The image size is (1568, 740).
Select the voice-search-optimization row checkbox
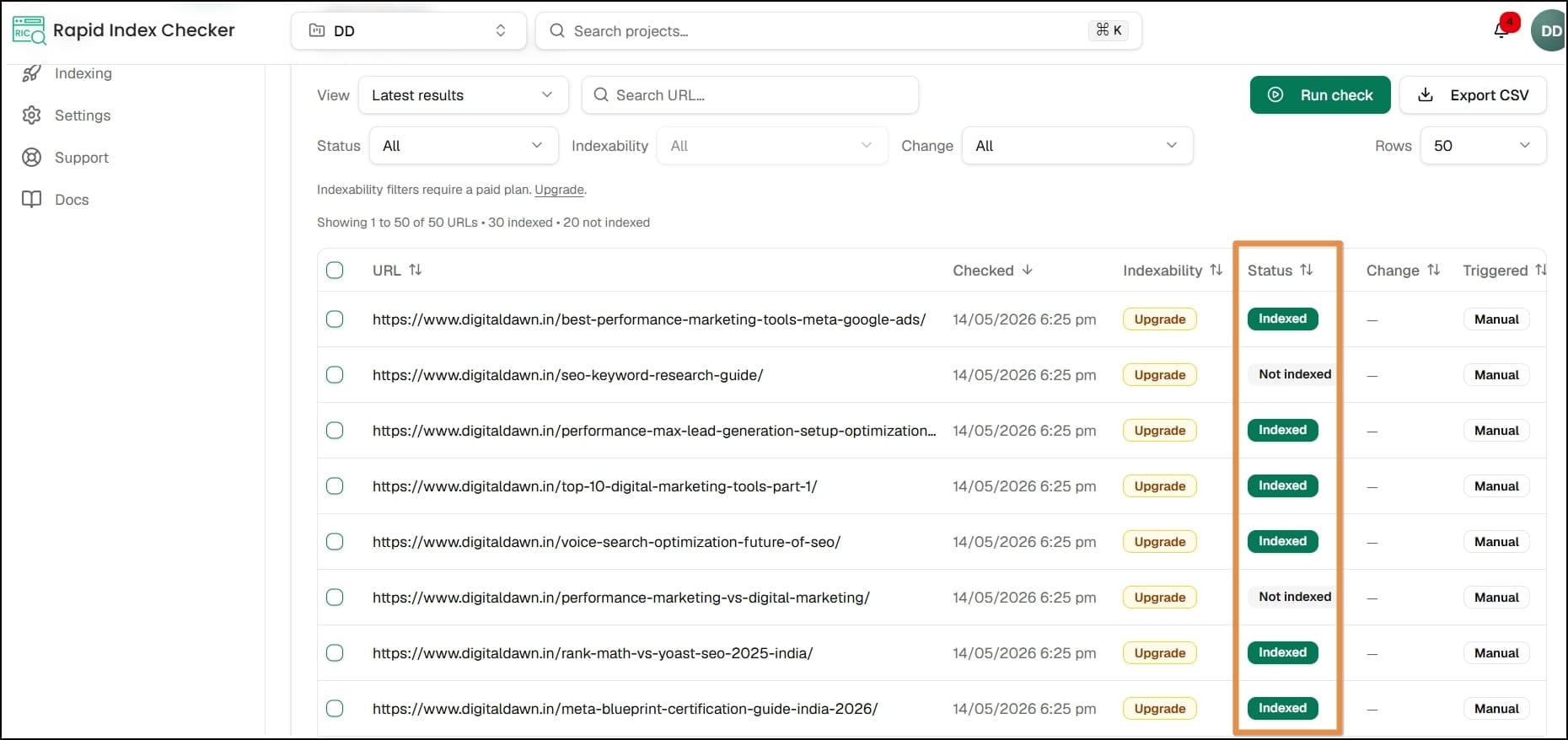tap(335, 542)
